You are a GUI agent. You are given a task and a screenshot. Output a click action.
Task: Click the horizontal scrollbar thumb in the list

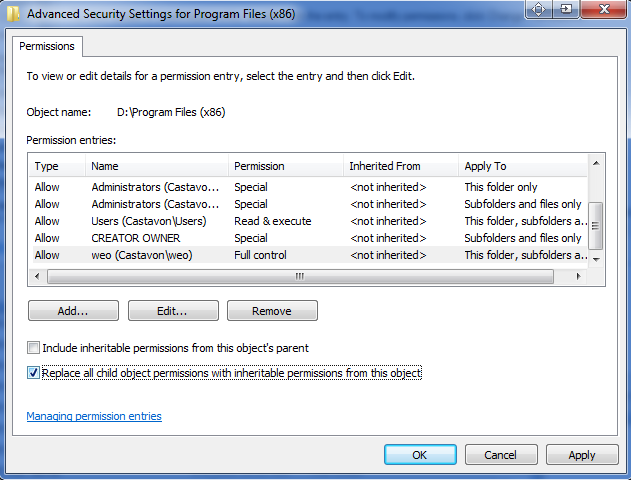click(x=300, y=276)
